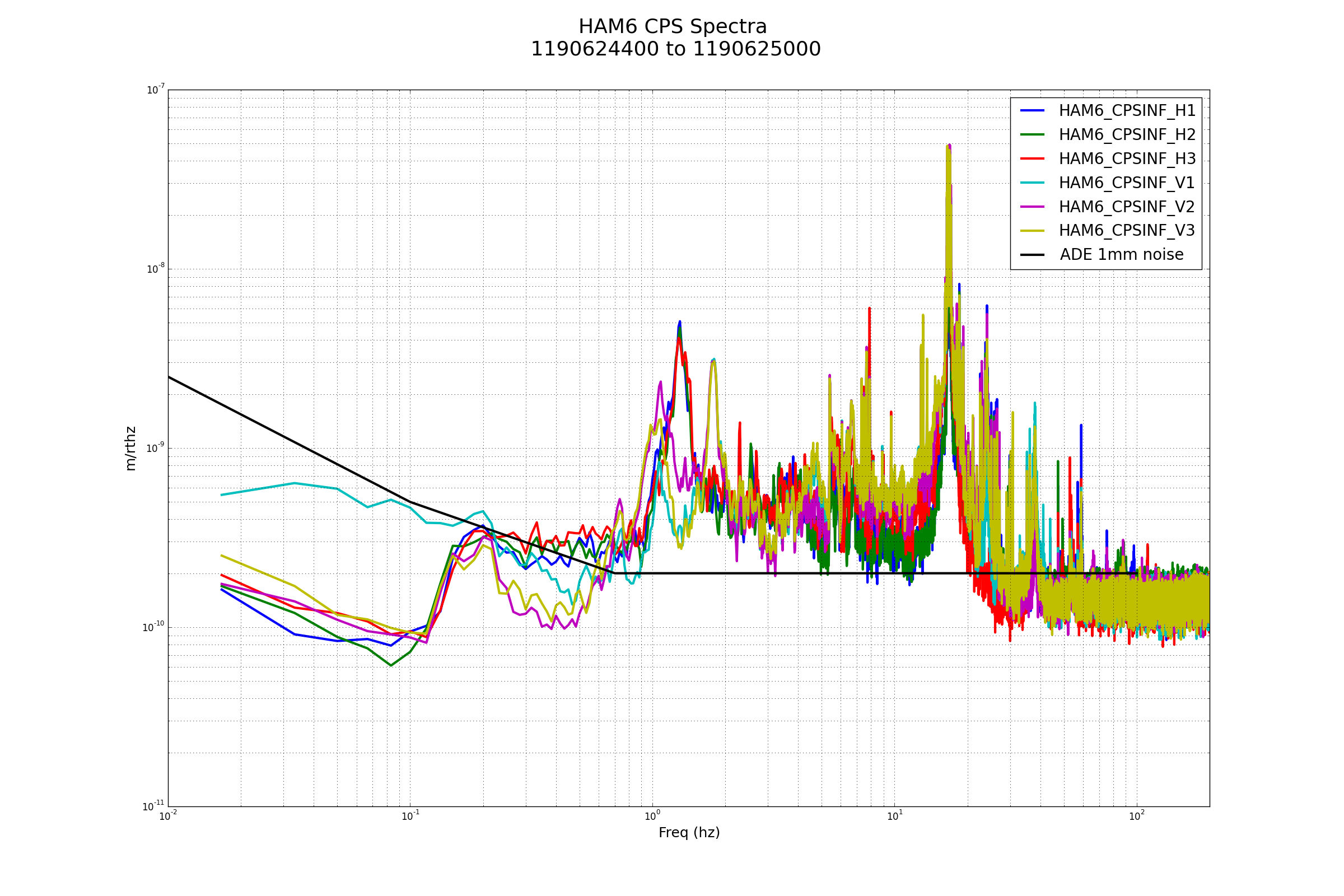Click the 10^-1 x-axis tick label
Image resolution: width=1344 pixels, height=896 pixels.
[x=410, y=816]
